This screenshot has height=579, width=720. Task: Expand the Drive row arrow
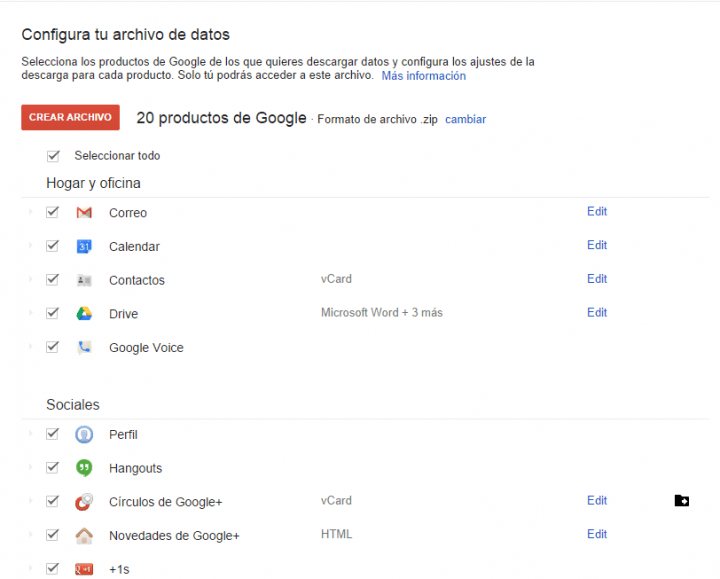(31, 313)
